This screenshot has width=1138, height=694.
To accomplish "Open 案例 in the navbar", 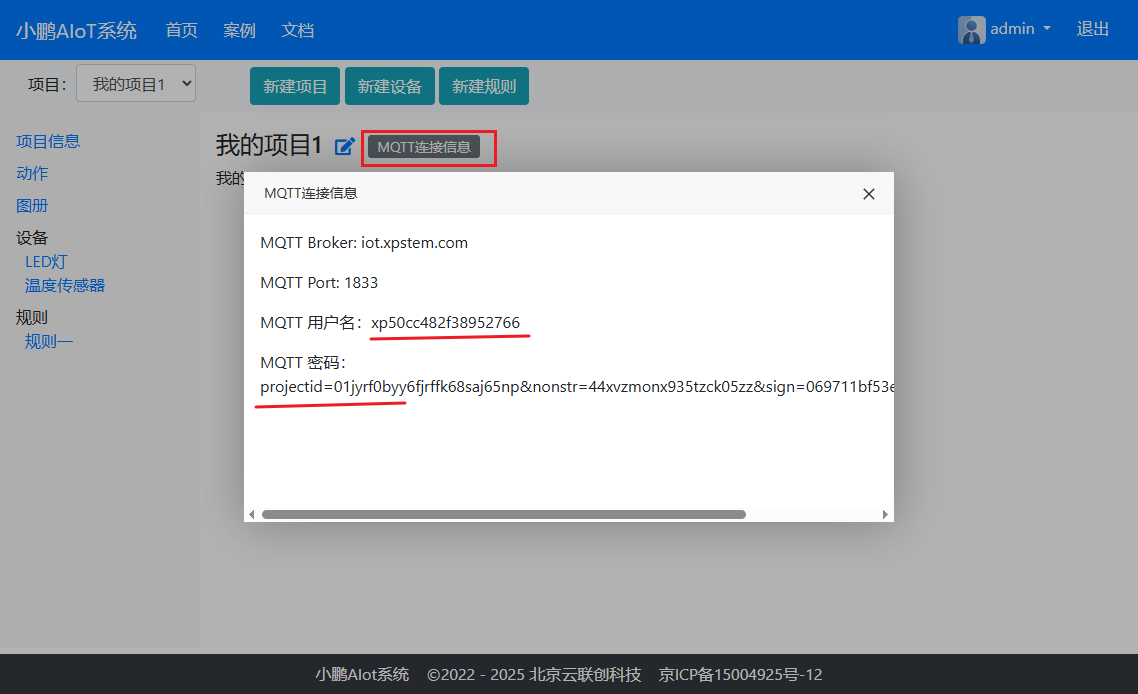I will [240, 30].
